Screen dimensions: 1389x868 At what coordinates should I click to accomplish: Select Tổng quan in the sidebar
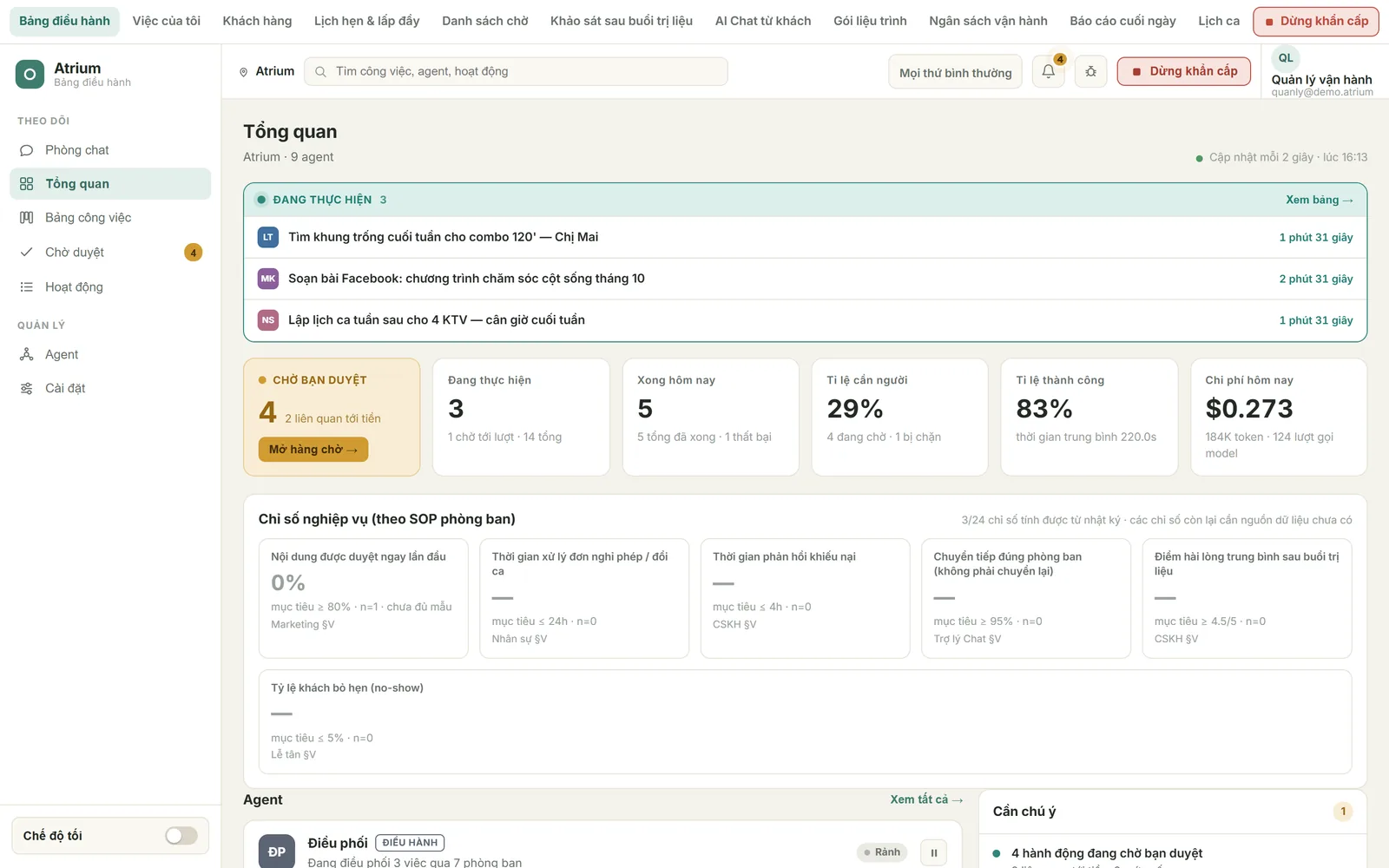tap(110, 184)
